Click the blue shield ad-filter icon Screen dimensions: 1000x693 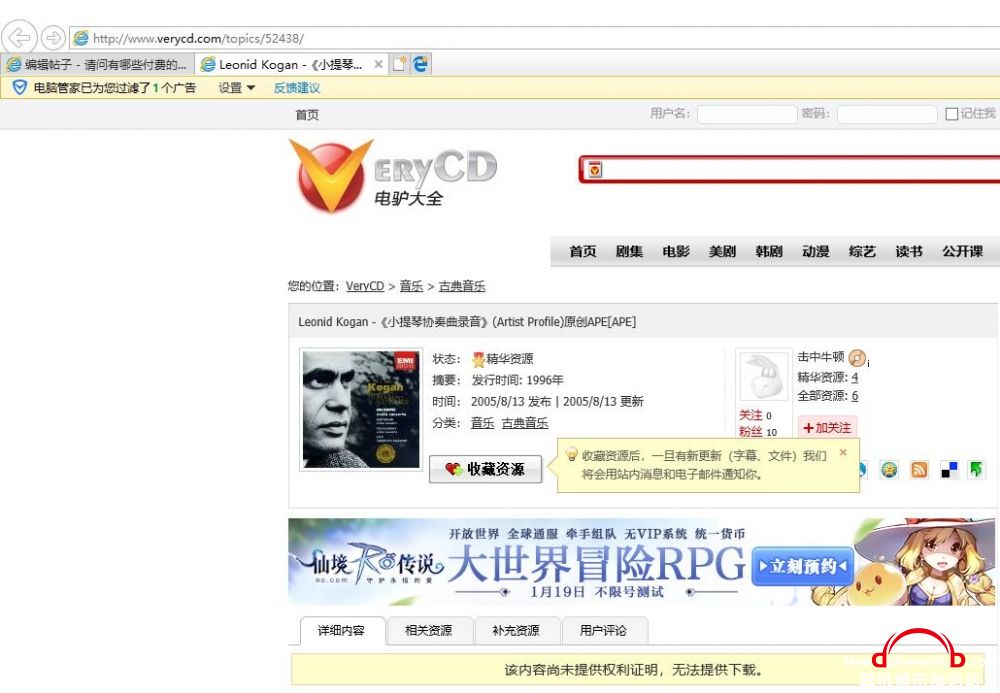click(19, 87)
